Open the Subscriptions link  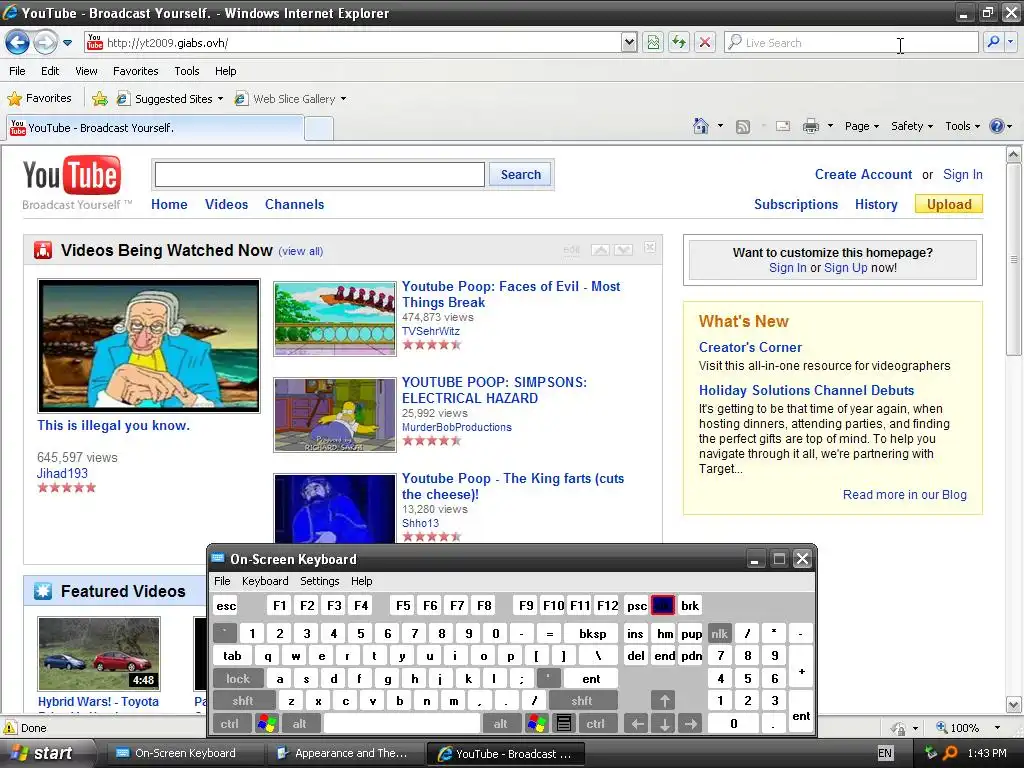pos(796,204)
